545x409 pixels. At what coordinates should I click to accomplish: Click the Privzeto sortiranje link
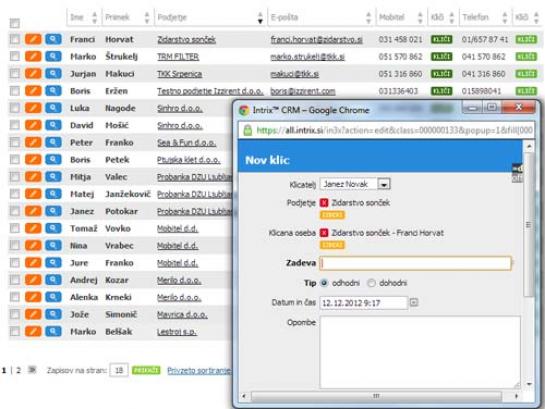click(x=199, y=370)
